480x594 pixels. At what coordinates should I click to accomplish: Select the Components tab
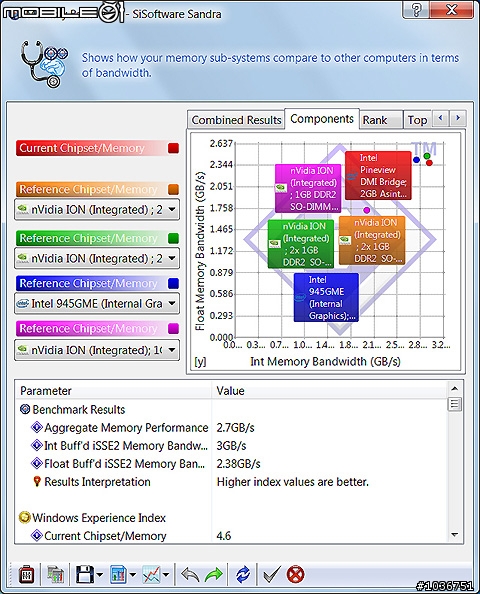322,119
